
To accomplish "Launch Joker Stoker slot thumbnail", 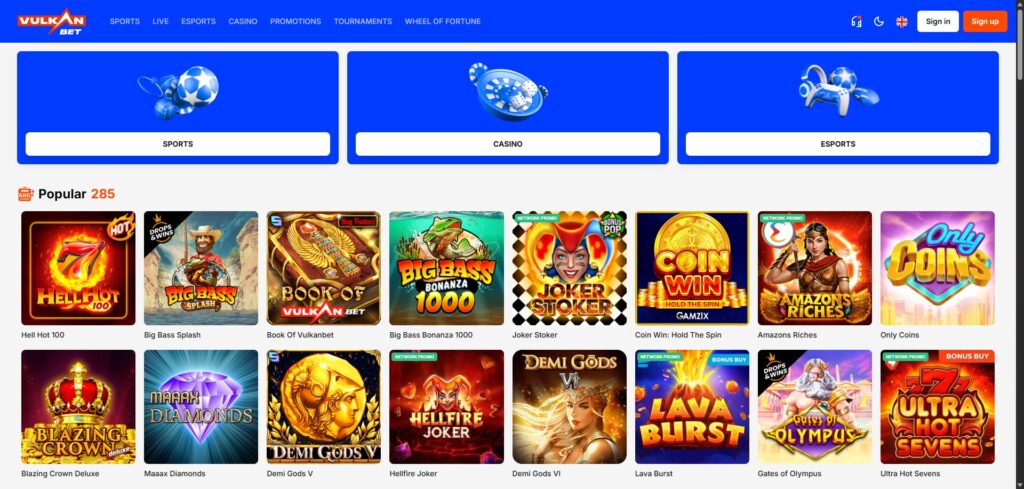I will point(569,268).
